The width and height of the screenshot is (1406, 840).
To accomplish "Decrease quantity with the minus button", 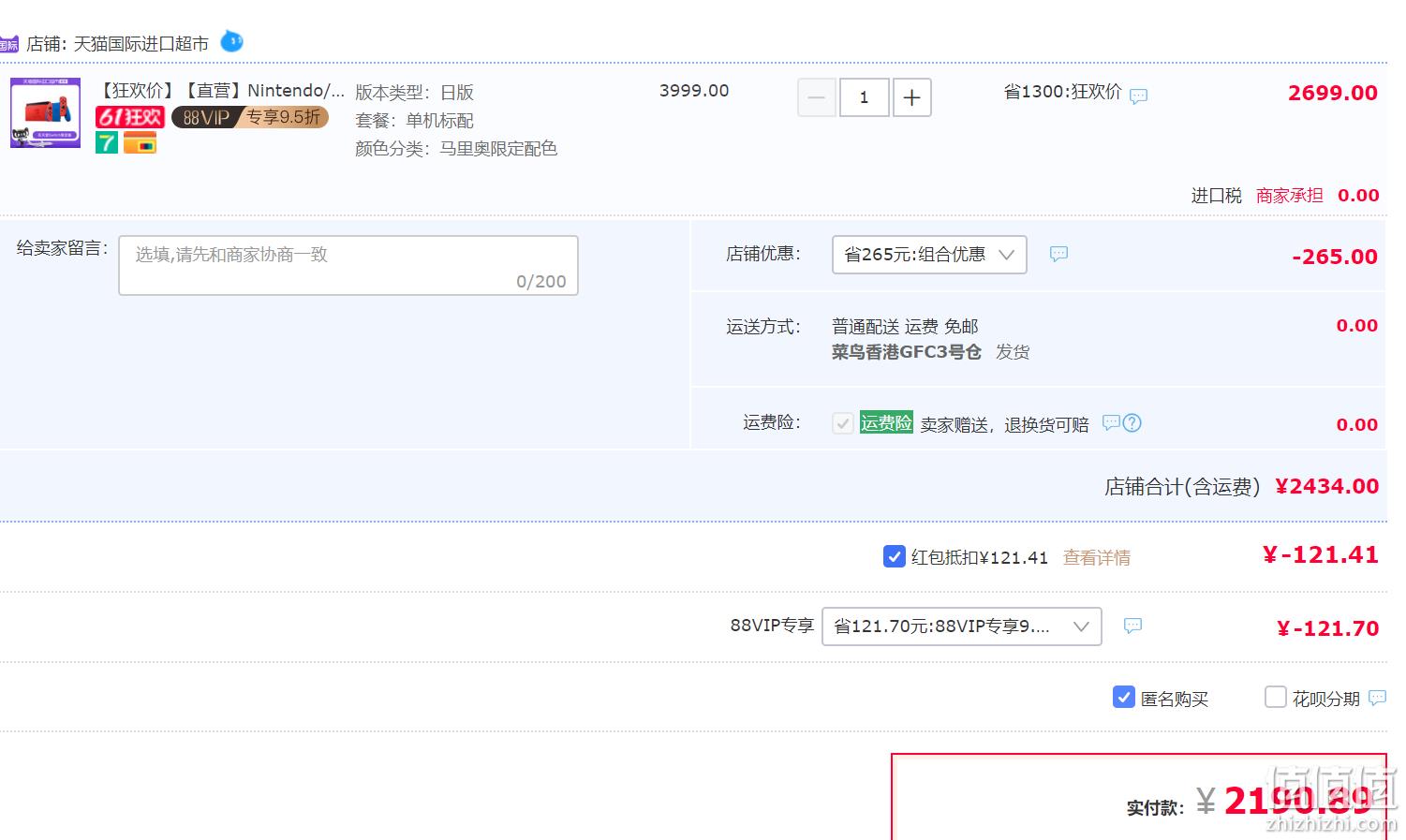I will click(x=816, y=97).
